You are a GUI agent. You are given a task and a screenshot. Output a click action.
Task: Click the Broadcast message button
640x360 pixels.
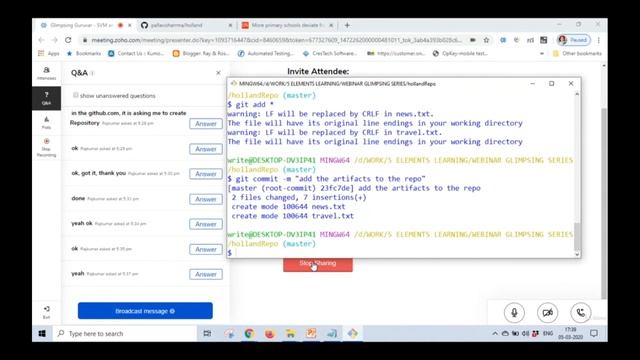point(145,311)
